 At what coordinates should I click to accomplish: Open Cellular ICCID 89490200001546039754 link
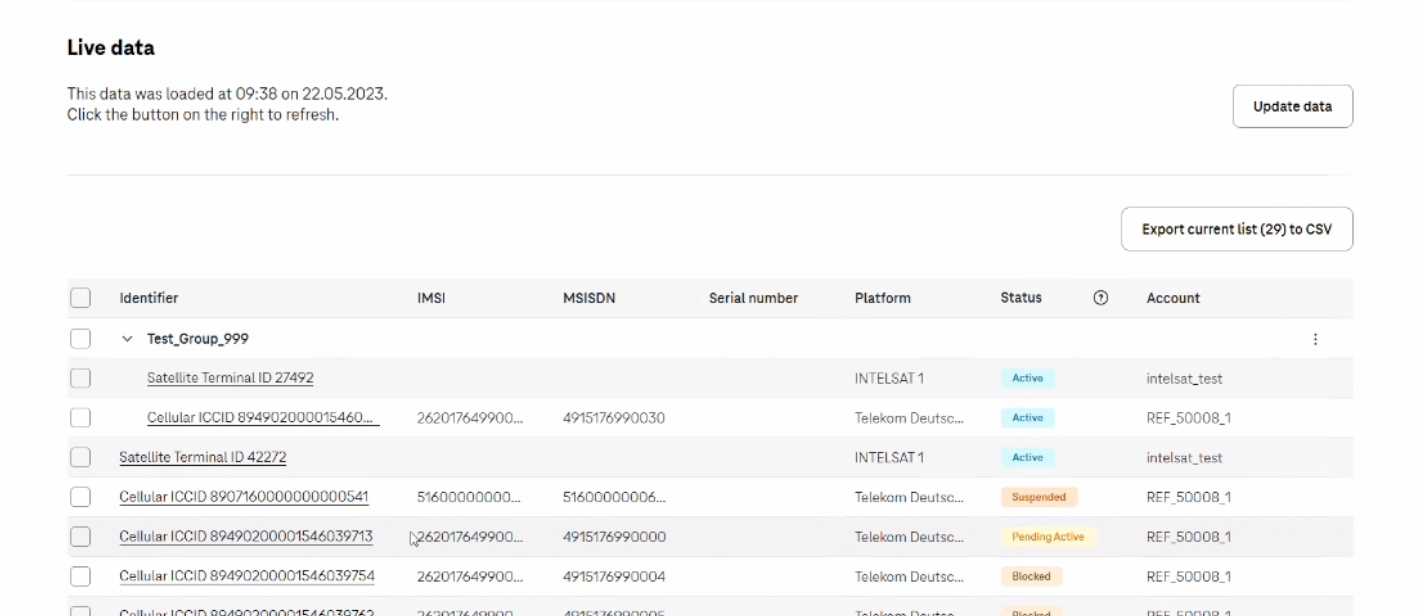coord(246,577)
